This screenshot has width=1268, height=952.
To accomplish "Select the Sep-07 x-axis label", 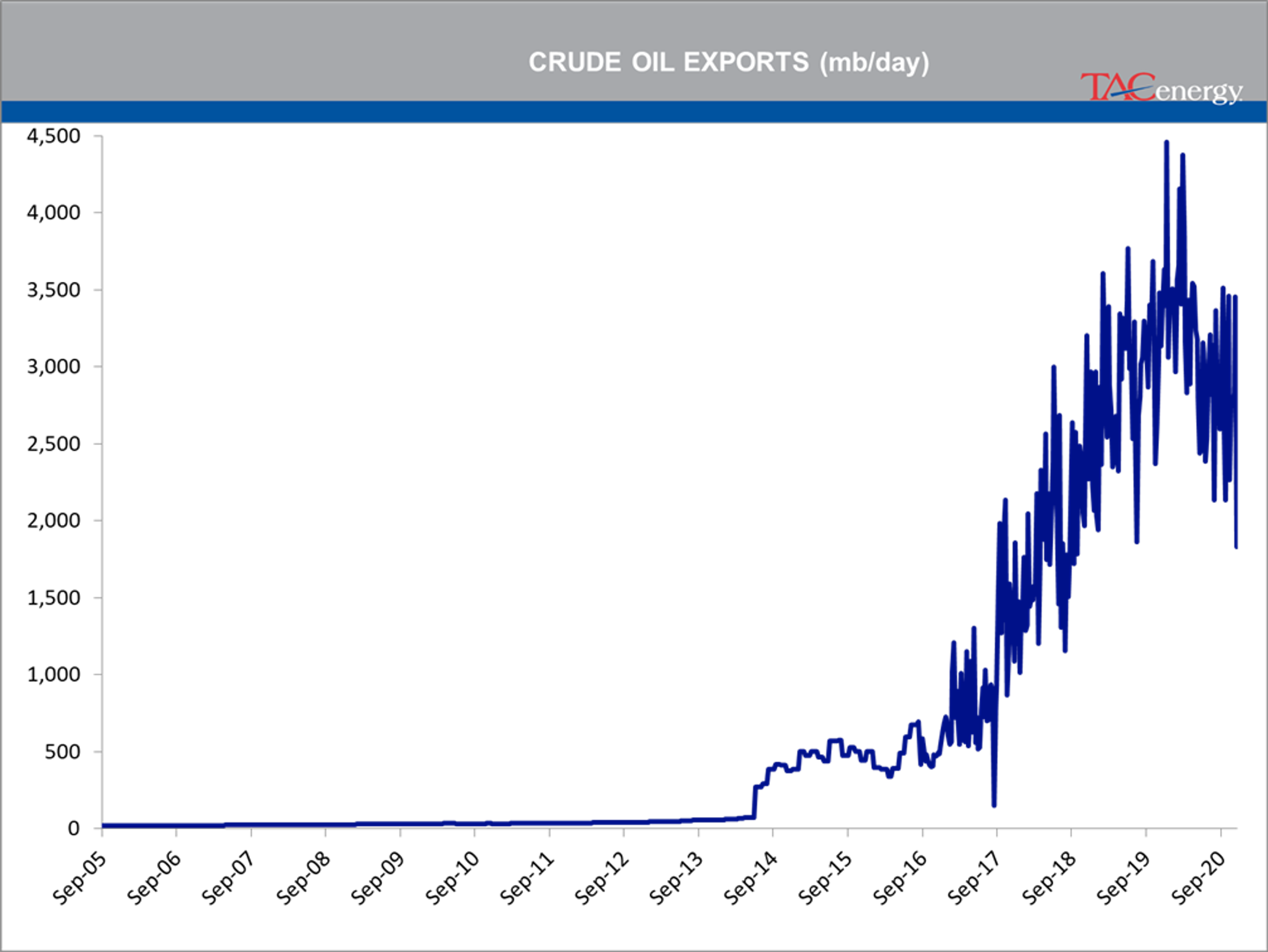I will 228,878.
